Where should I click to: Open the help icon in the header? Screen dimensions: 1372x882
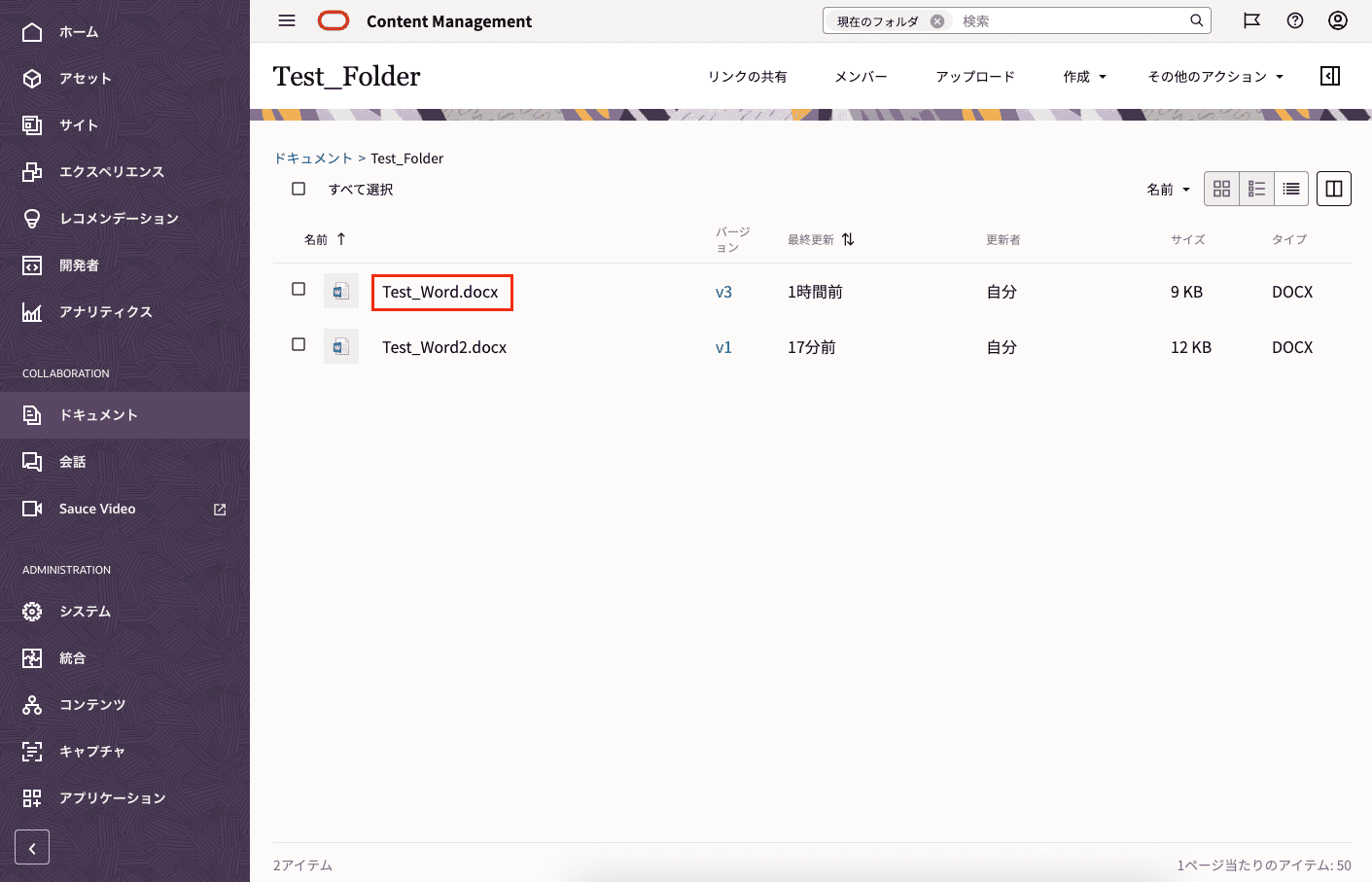(x=1294, y=20)
